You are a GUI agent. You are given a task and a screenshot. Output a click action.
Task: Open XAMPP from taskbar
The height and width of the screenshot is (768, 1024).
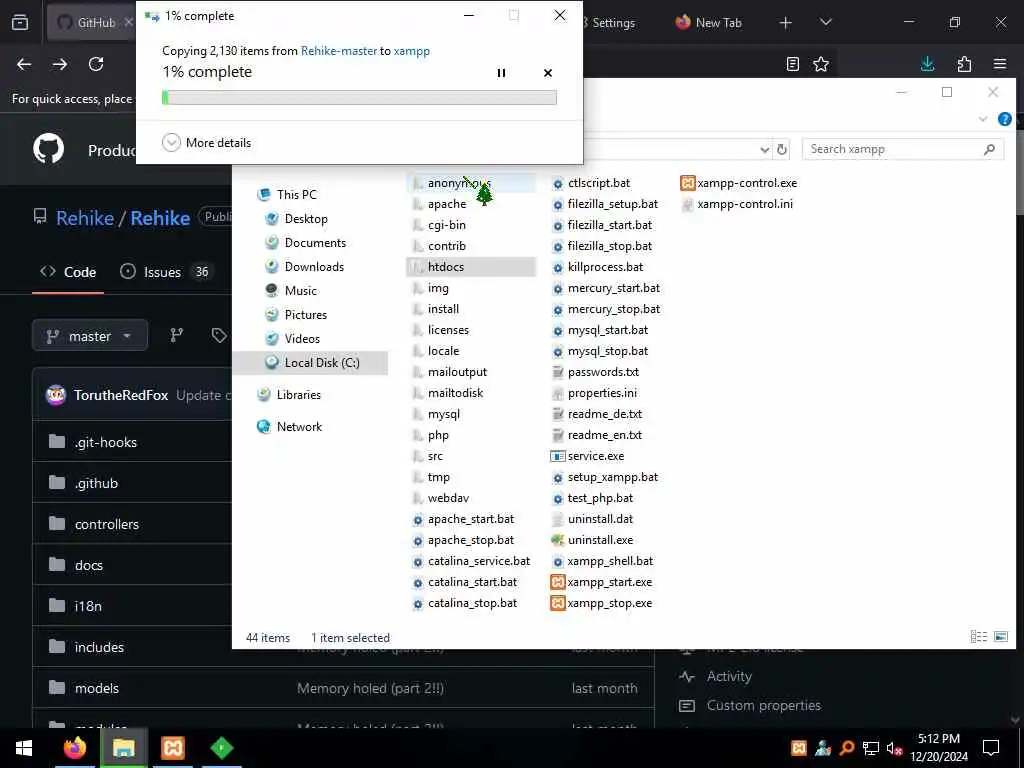coord(173,748)
